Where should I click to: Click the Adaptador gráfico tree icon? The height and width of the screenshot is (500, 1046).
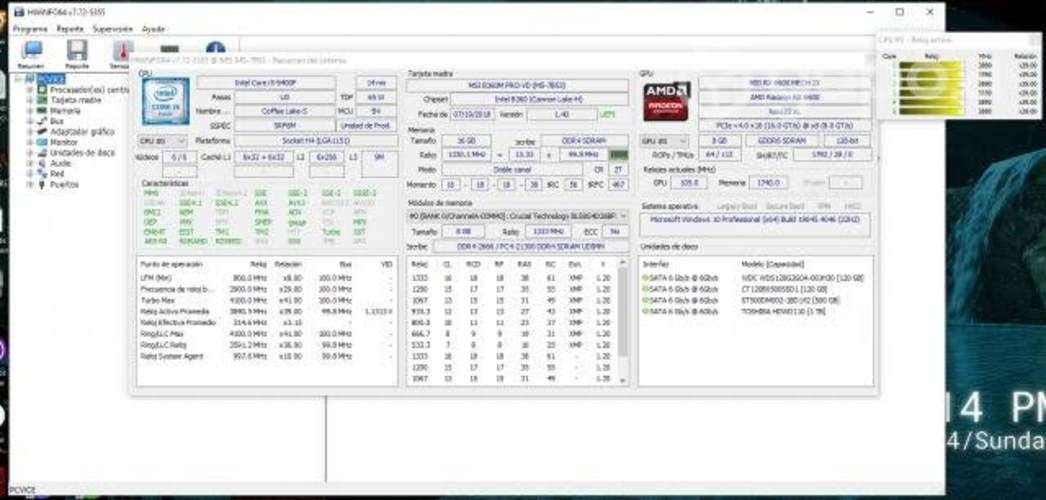click(x=43, y=132)
